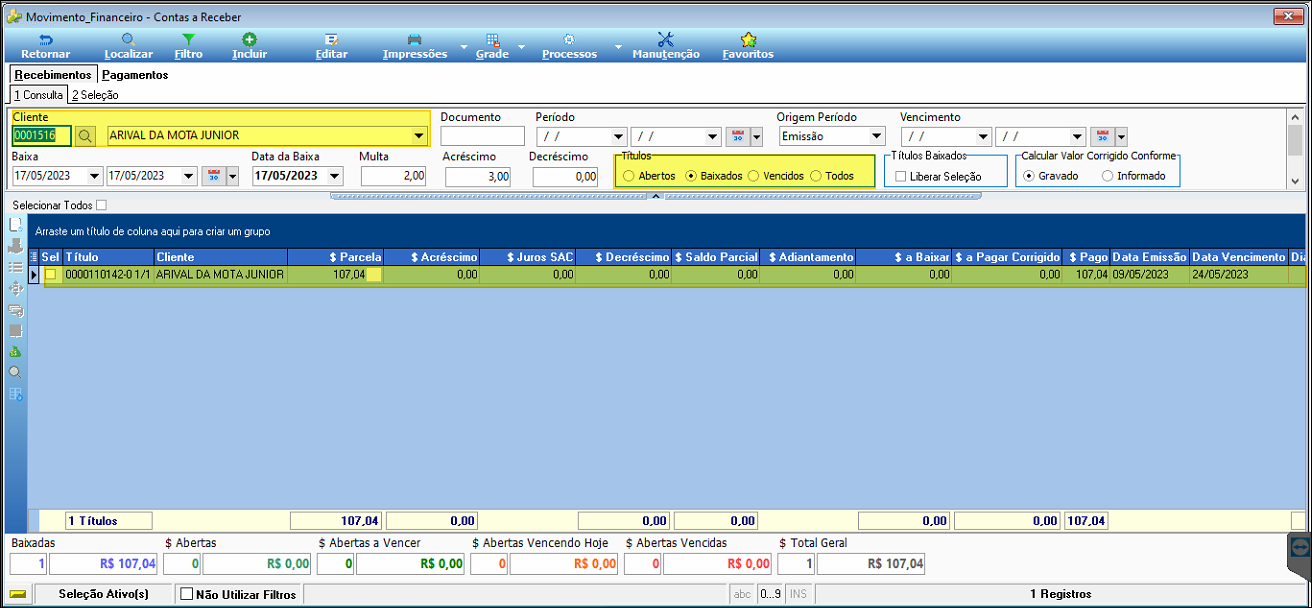Sort by the Título column header
Viewport: 1312px width, 608px height.
point(108,257)
